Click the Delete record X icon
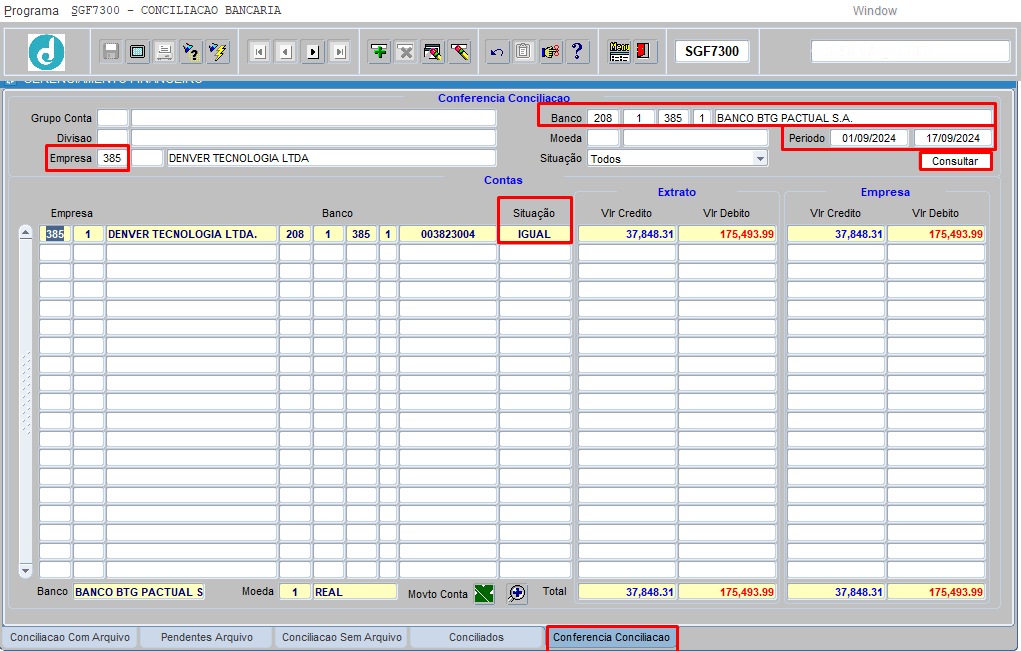1021x651 pixels. click(406, 51)
